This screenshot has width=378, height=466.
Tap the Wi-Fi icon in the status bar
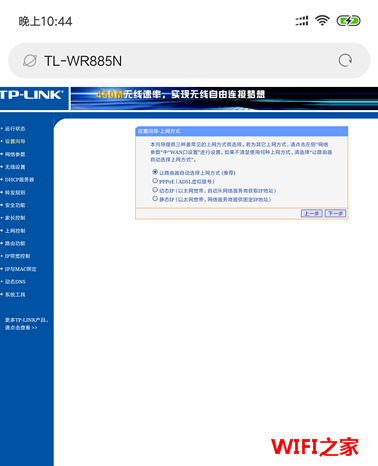pyautogui.click(x=322, y=21)
